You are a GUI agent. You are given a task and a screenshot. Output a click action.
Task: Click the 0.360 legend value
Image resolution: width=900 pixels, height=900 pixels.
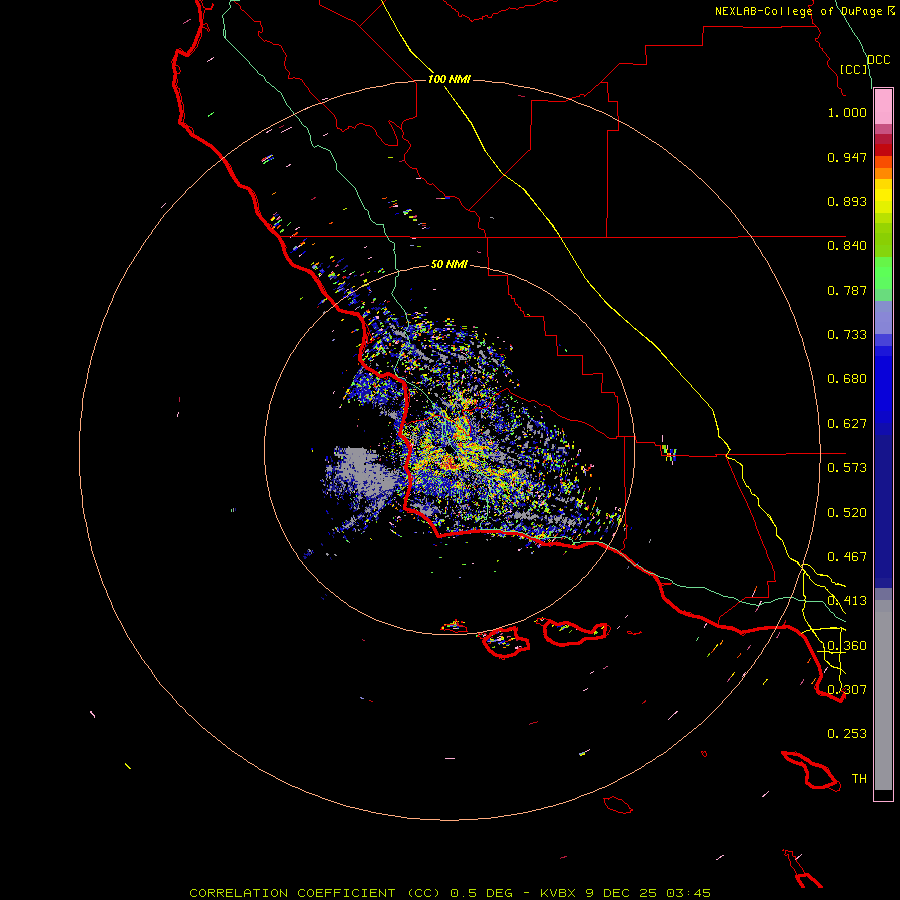click(x=847, y=646)
